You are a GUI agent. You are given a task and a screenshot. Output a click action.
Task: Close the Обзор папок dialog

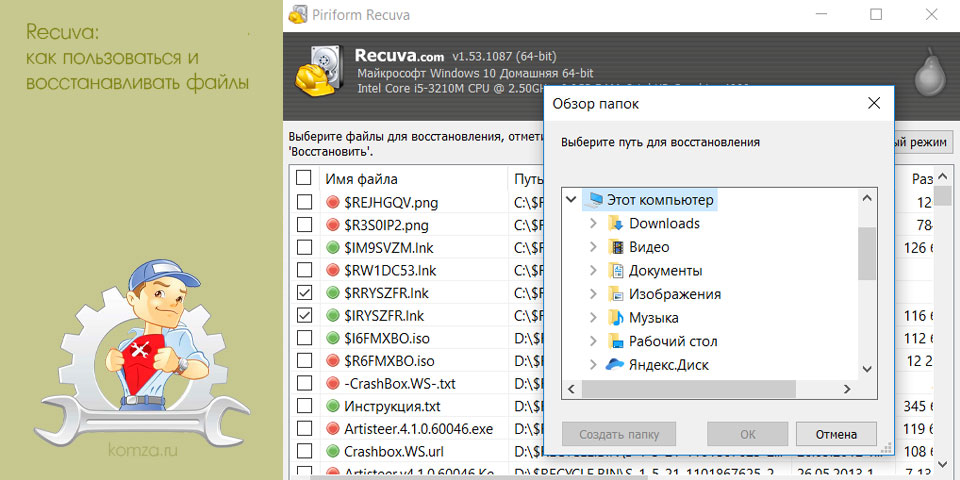pyautogui.click(x=874, y=104)
